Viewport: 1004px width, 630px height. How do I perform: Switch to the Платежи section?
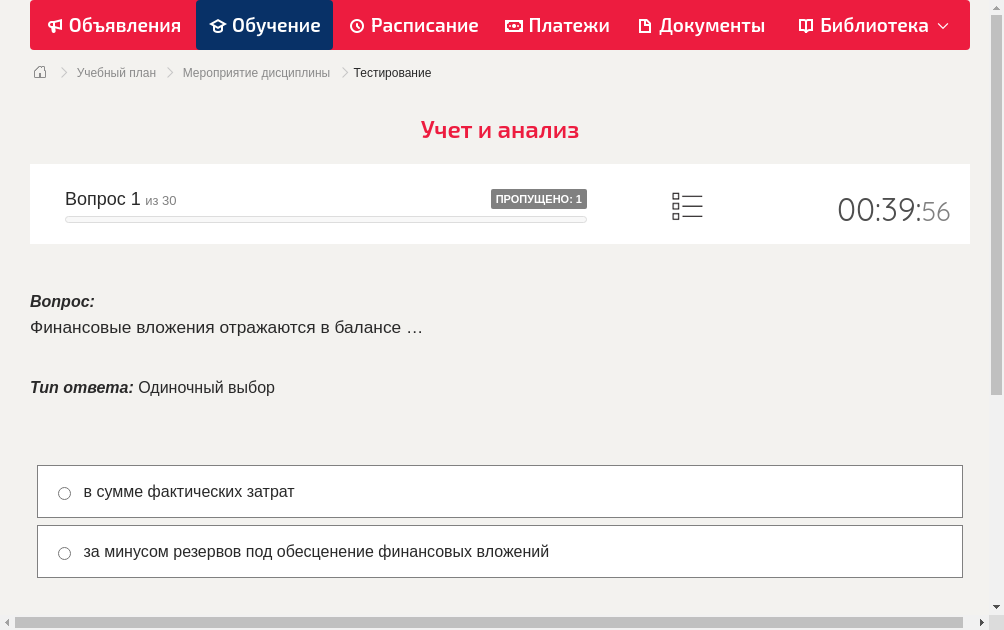(x=557, y=25)
